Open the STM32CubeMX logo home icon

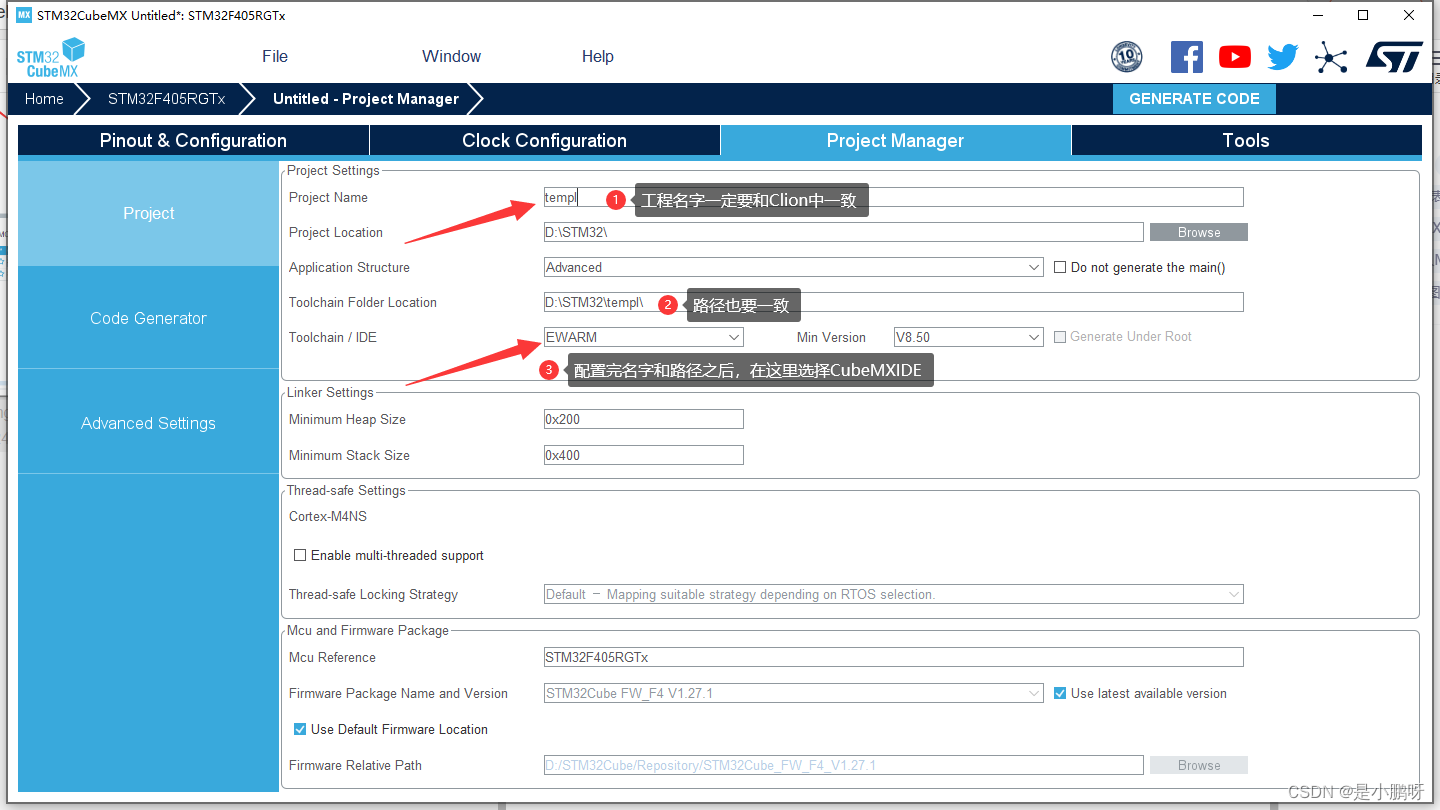[51, 57]
